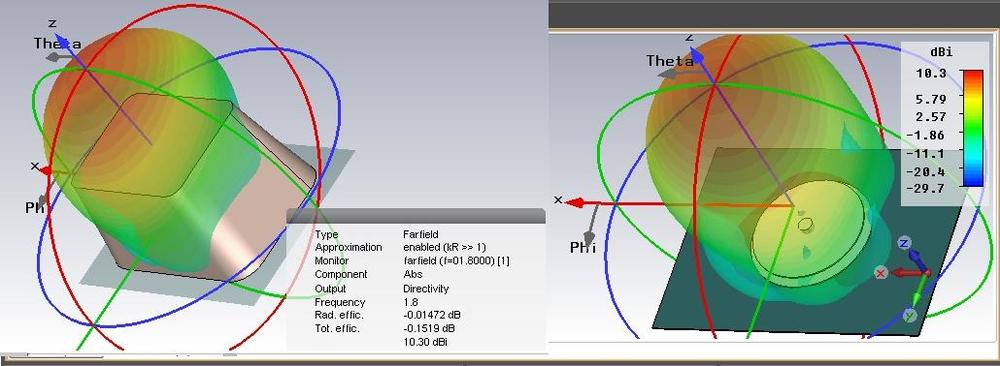Click the green y ball on orientation gizmo

[x=910, y=315]
